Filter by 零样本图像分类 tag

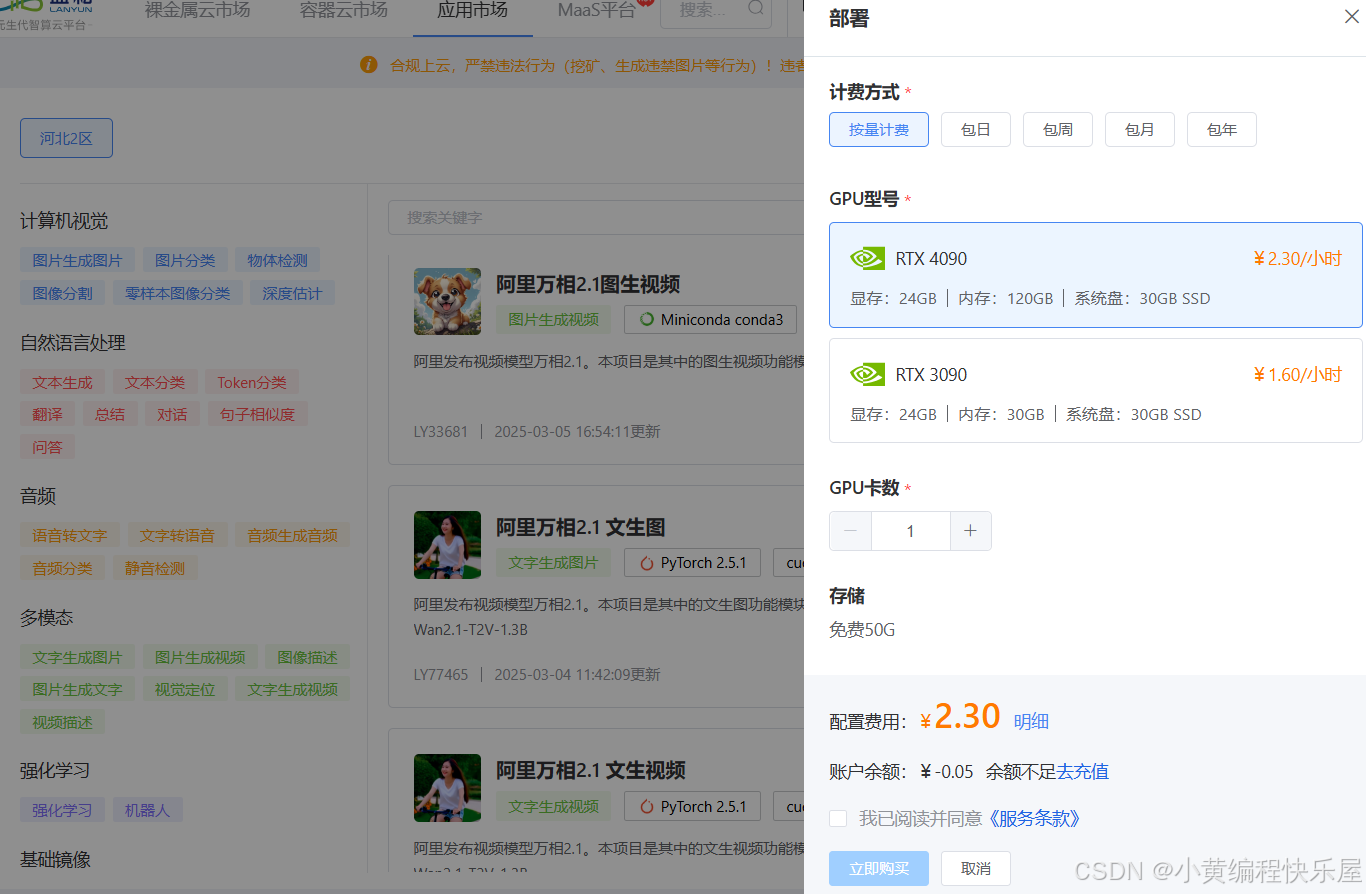[177, 293]
